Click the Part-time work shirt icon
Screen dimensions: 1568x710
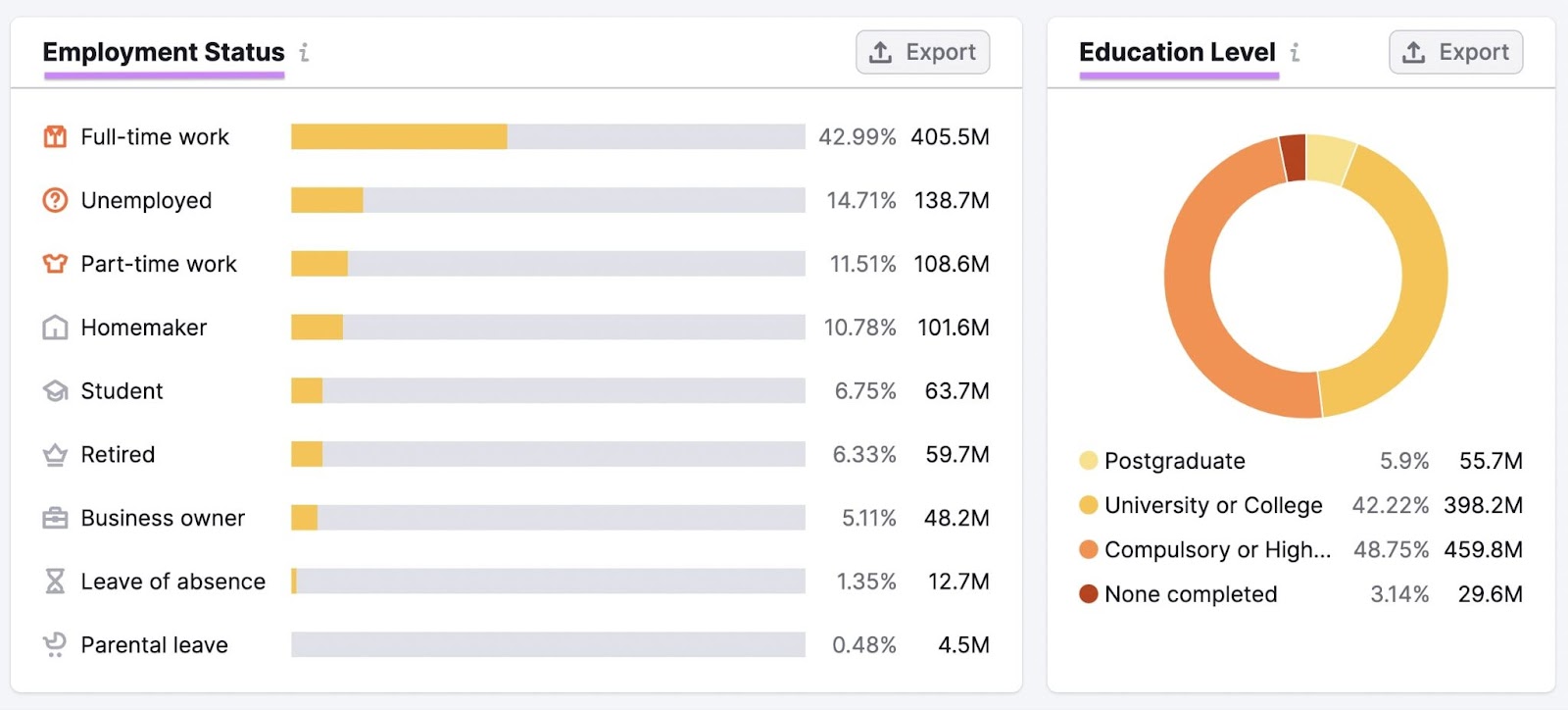click(x=54, y=264)
